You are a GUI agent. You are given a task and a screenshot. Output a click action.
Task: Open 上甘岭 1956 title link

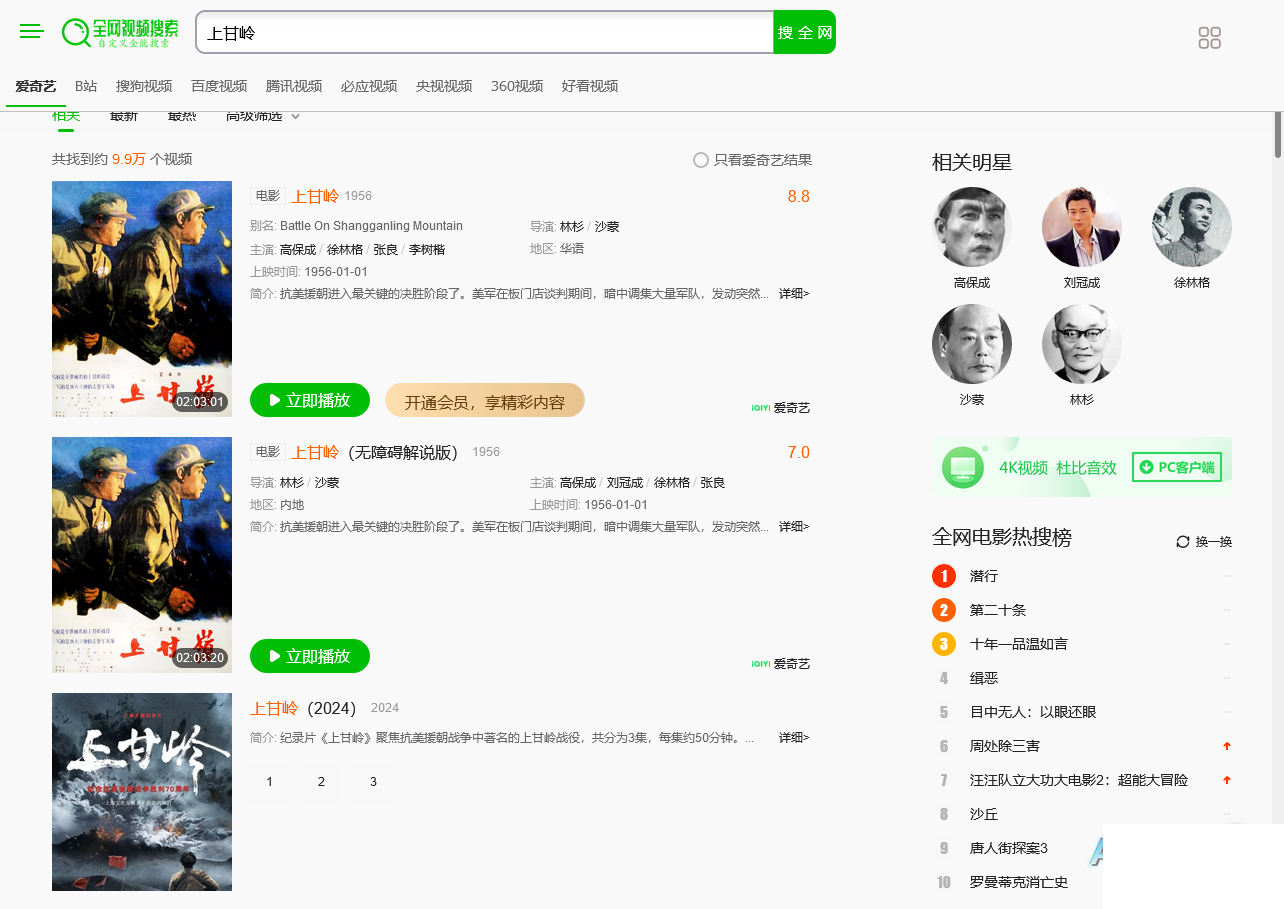[315, 196]
